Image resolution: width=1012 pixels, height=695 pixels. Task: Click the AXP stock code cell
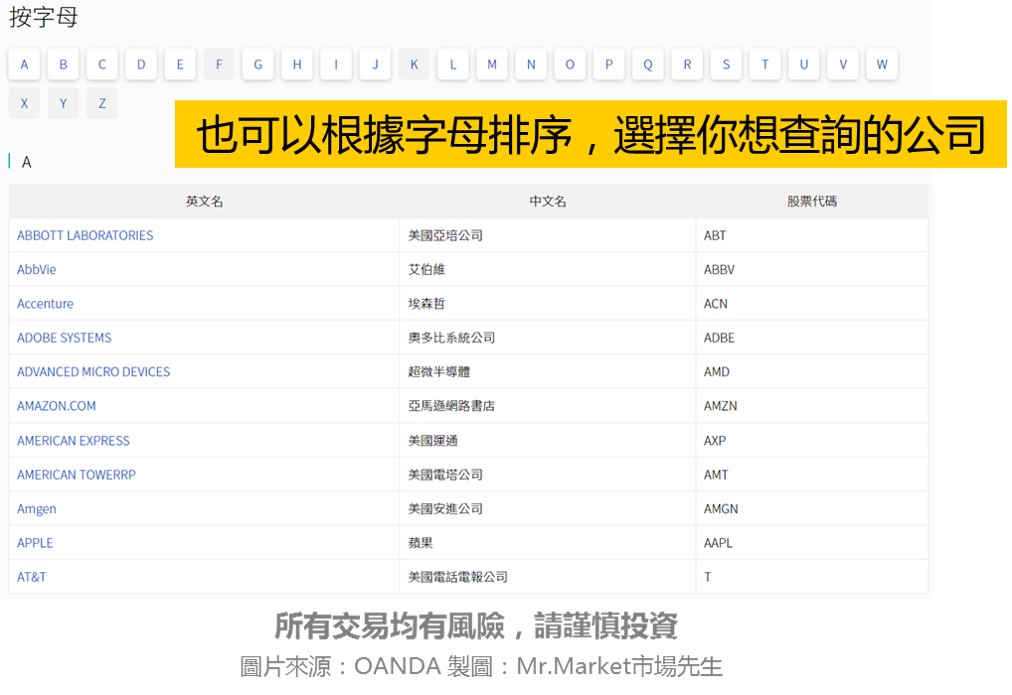(x=812, y=441)
